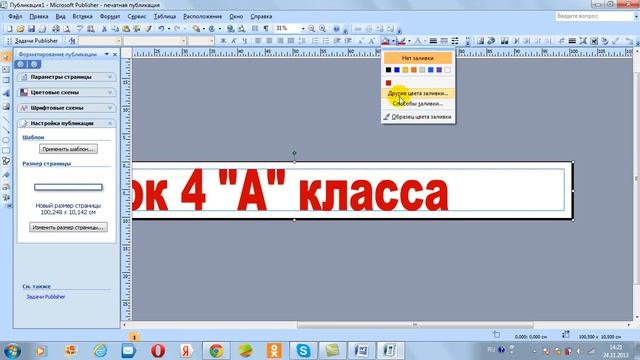Pick the white fill color swatch
Screen dimensions: 640x360
448,70
